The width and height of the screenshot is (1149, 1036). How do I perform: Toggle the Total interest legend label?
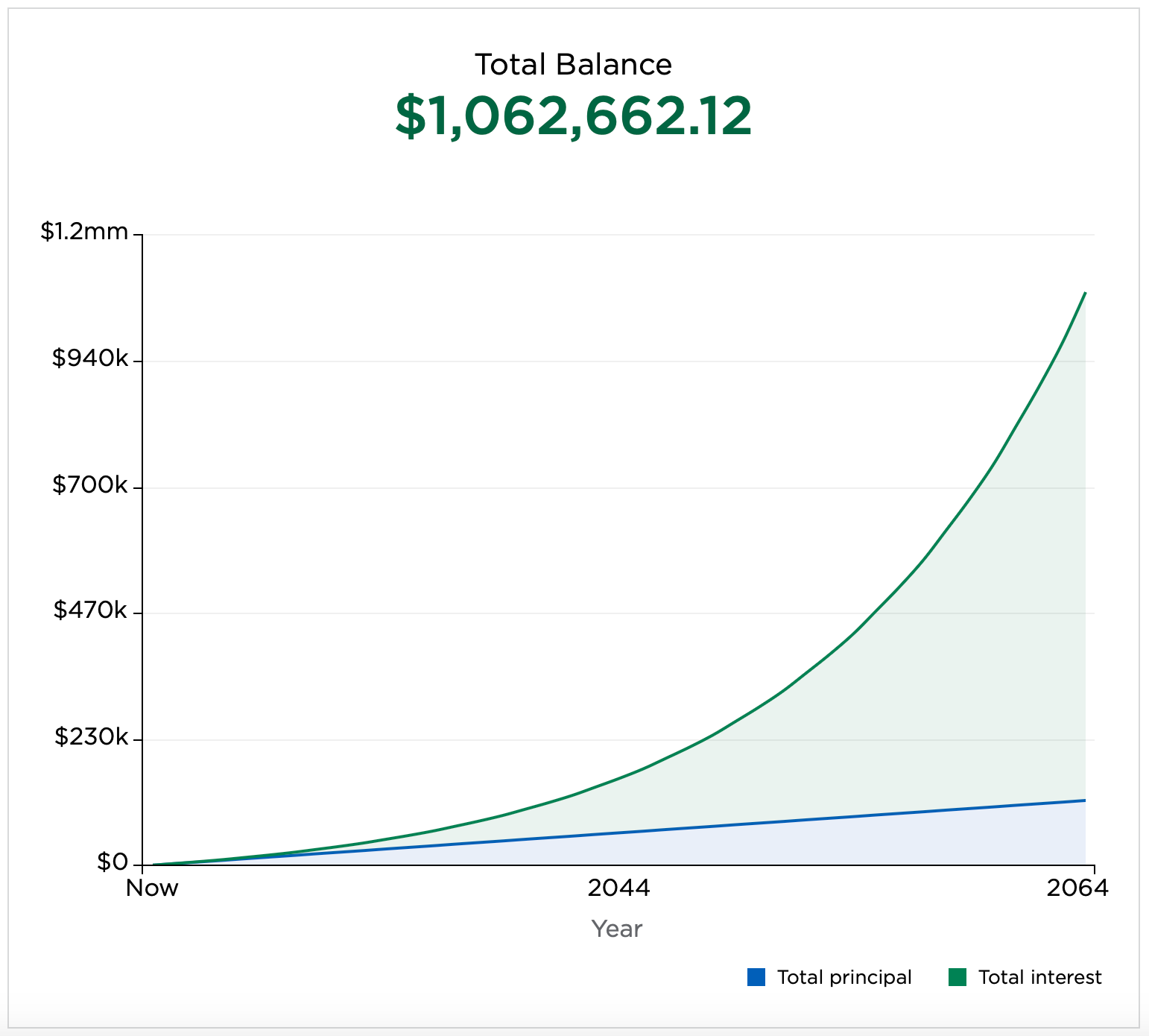[1039, 977]
